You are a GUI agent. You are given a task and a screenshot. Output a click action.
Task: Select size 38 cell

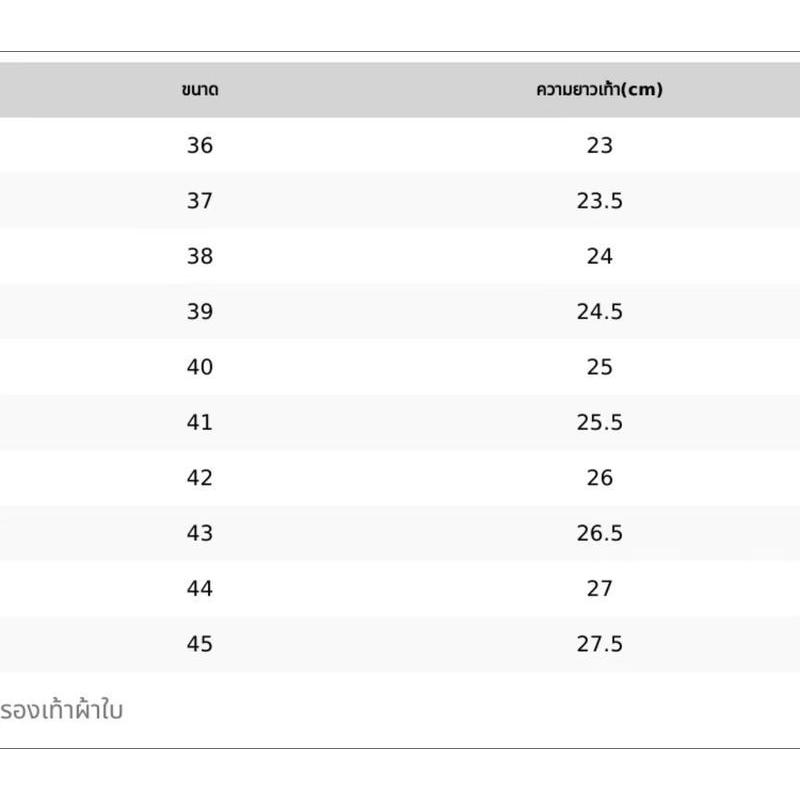[x=200, y=256]
